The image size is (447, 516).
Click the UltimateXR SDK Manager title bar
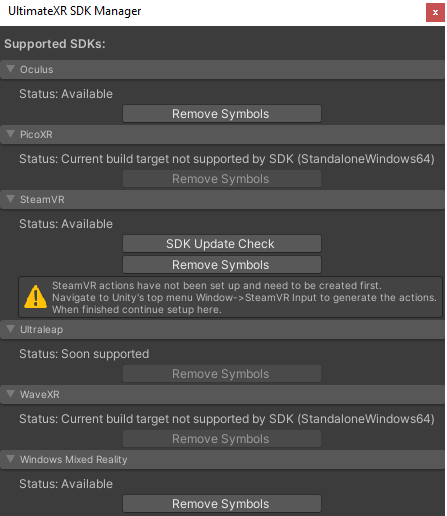pyautogui.click(x=213, y=13)
